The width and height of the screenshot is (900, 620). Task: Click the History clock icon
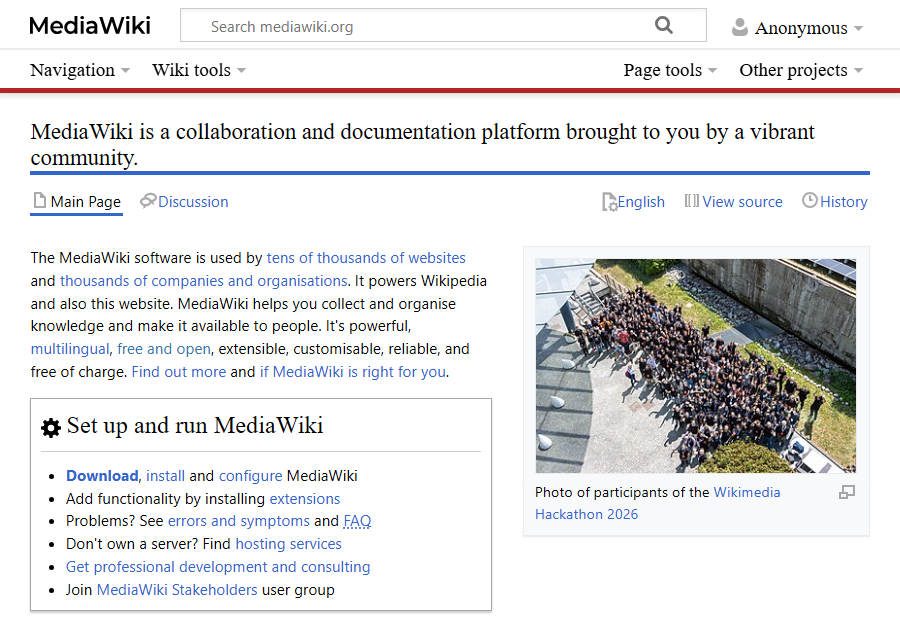809,200
